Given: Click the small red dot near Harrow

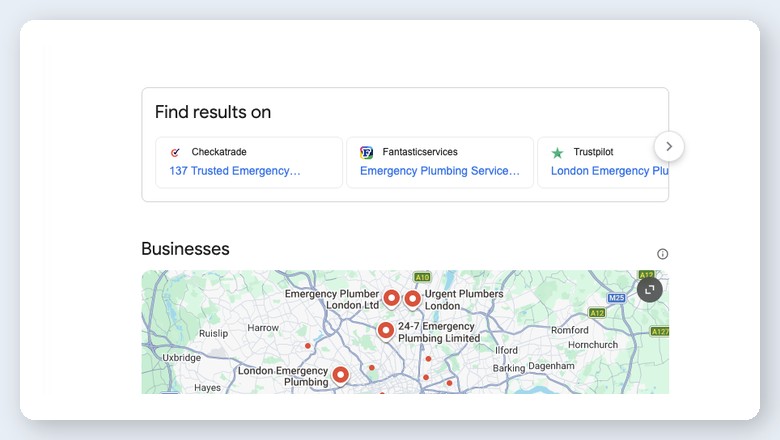Looking at the screenshot, I should [x=308, y=346].
